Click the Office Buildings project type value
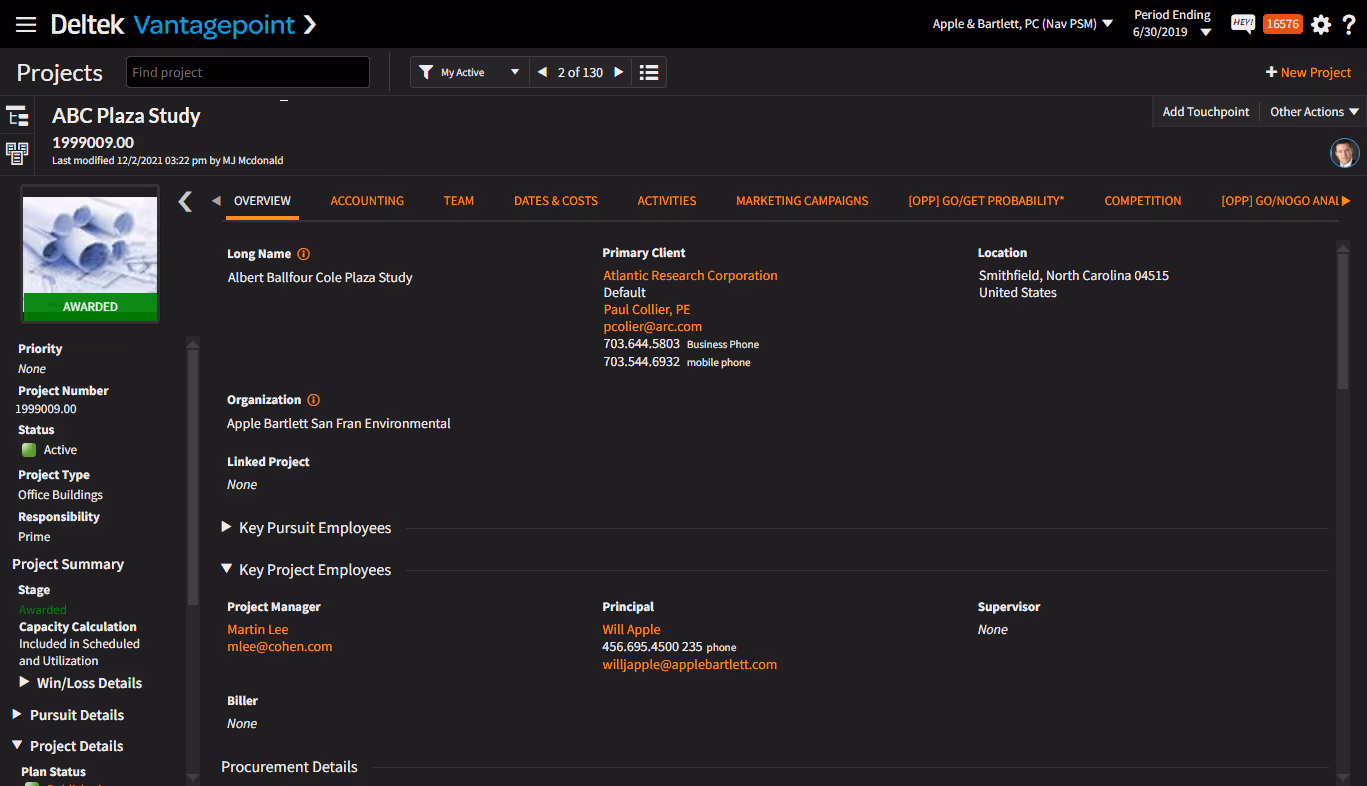The height and width of the screenshot is (786, 1367). tap(60, 494)
